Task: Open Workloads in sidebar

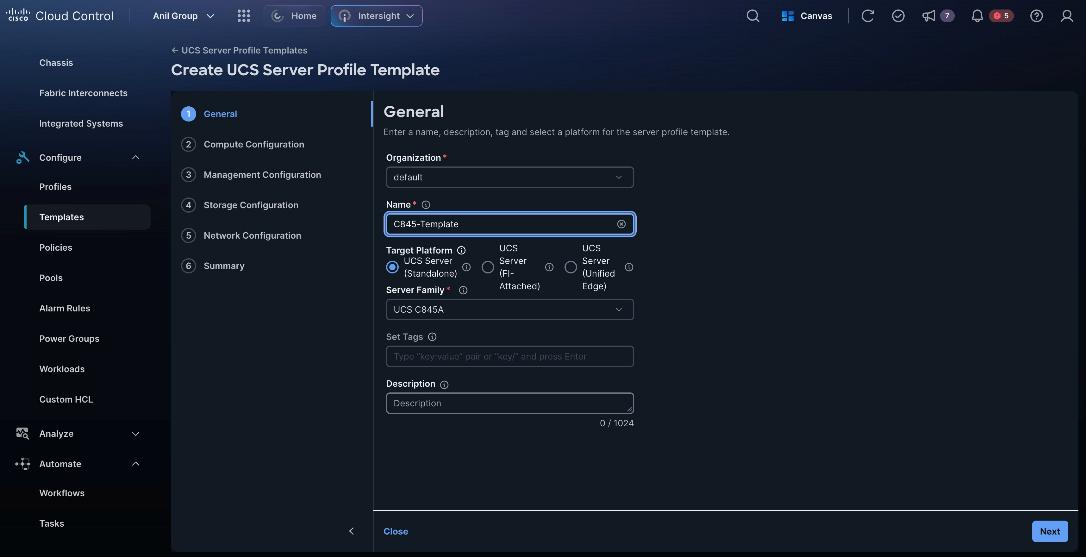Action: click(62, 369)
